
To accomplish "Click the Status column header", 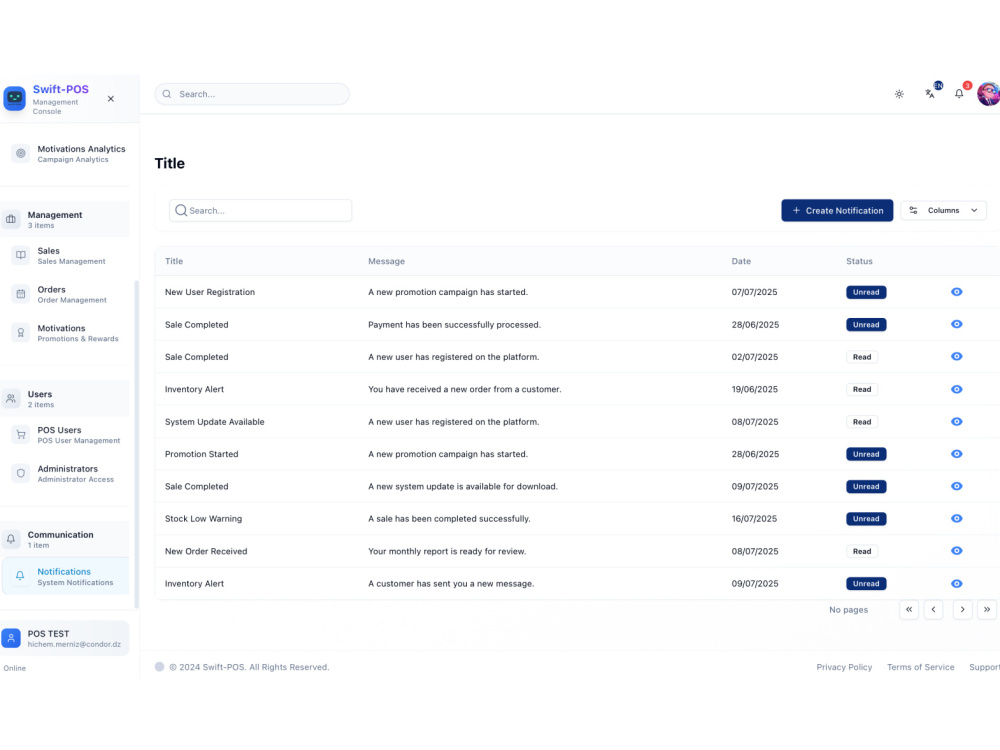I will tap(859, 261).
